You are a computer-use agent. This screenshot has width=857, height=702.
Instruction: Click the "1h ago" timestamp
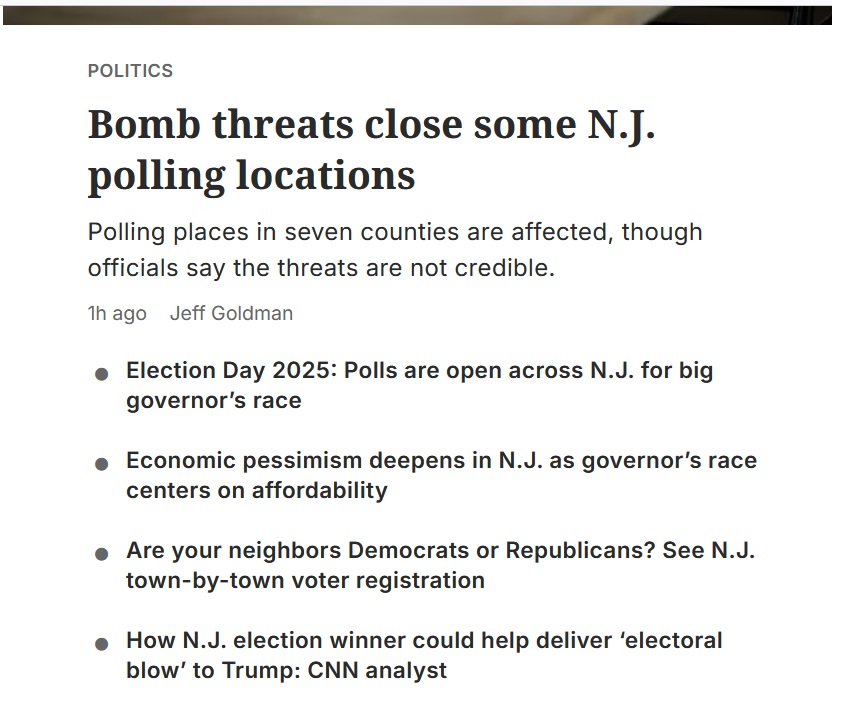click(117, 313)
